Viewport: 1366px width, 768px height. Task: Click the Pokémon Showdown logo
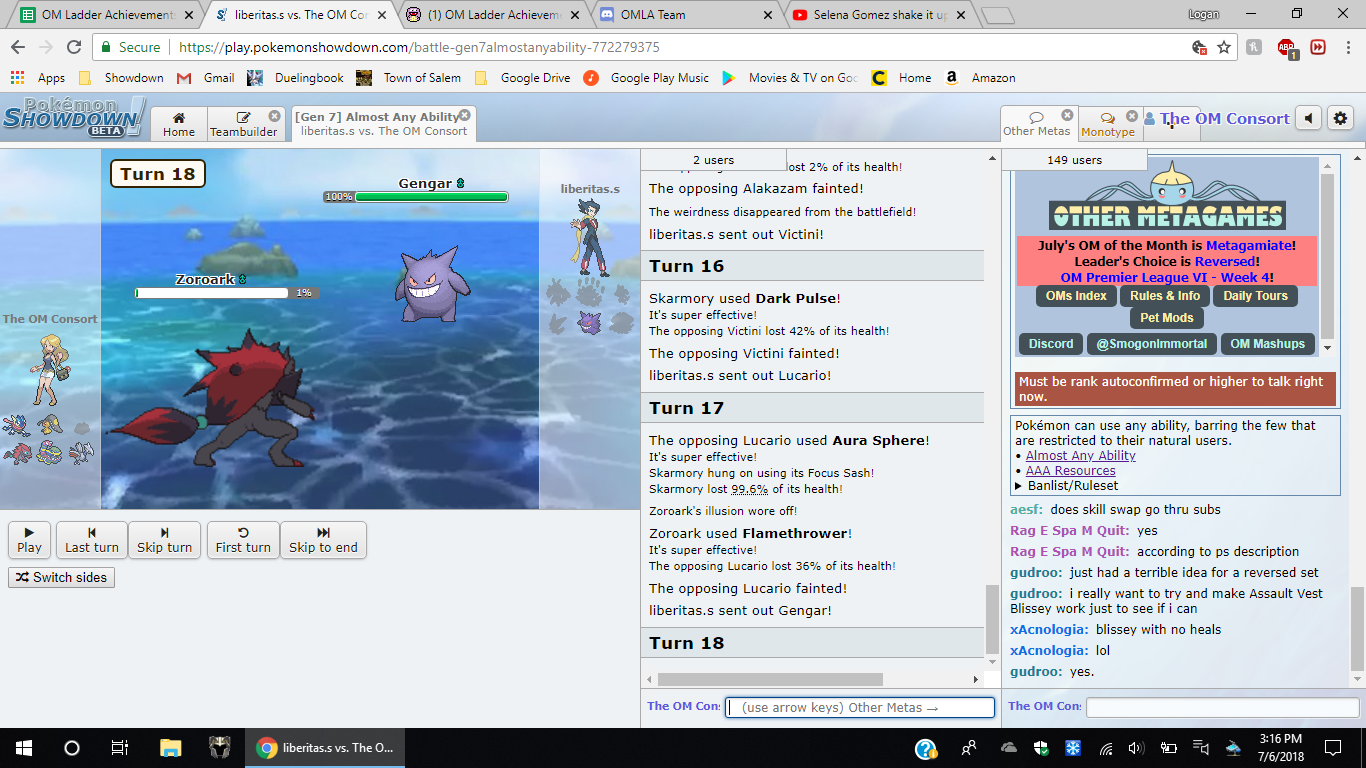pyautogui.click(x=74, y=118)
